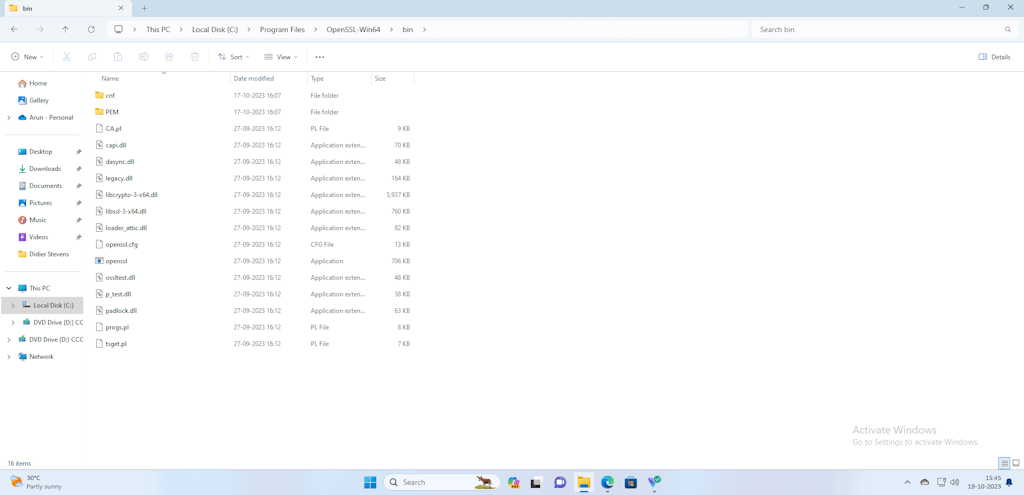Expand Local Disk (C:) node

click(13, 305)
